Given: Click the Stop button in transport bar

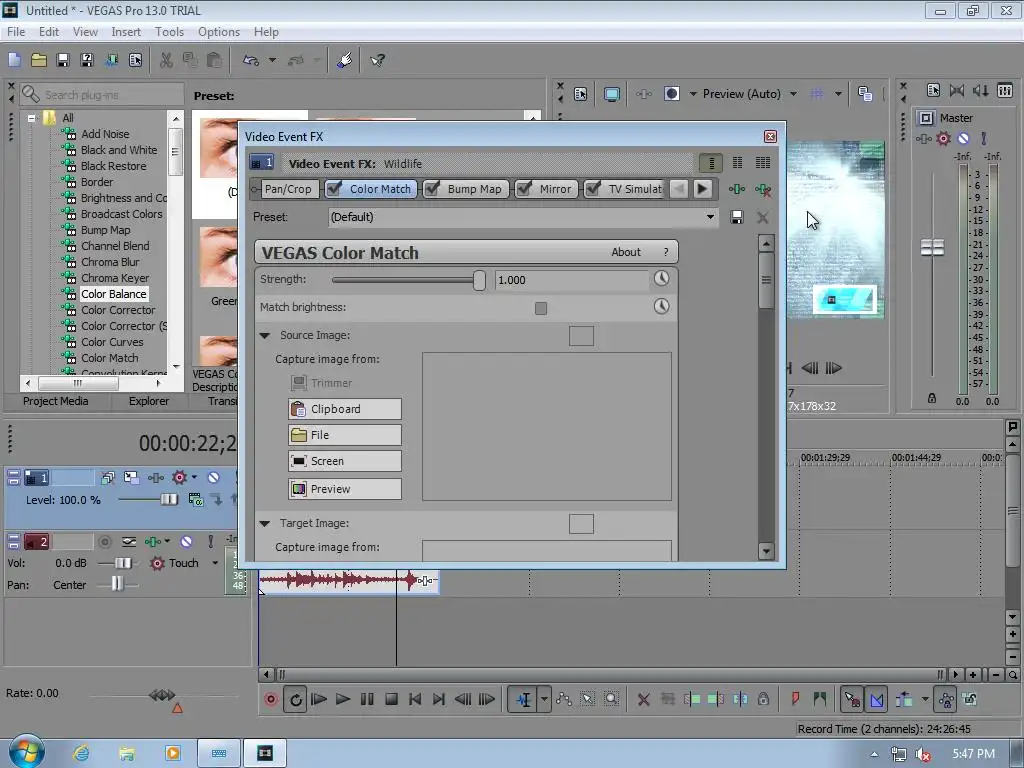Looking at the screenshot, I should pos(391,699).
